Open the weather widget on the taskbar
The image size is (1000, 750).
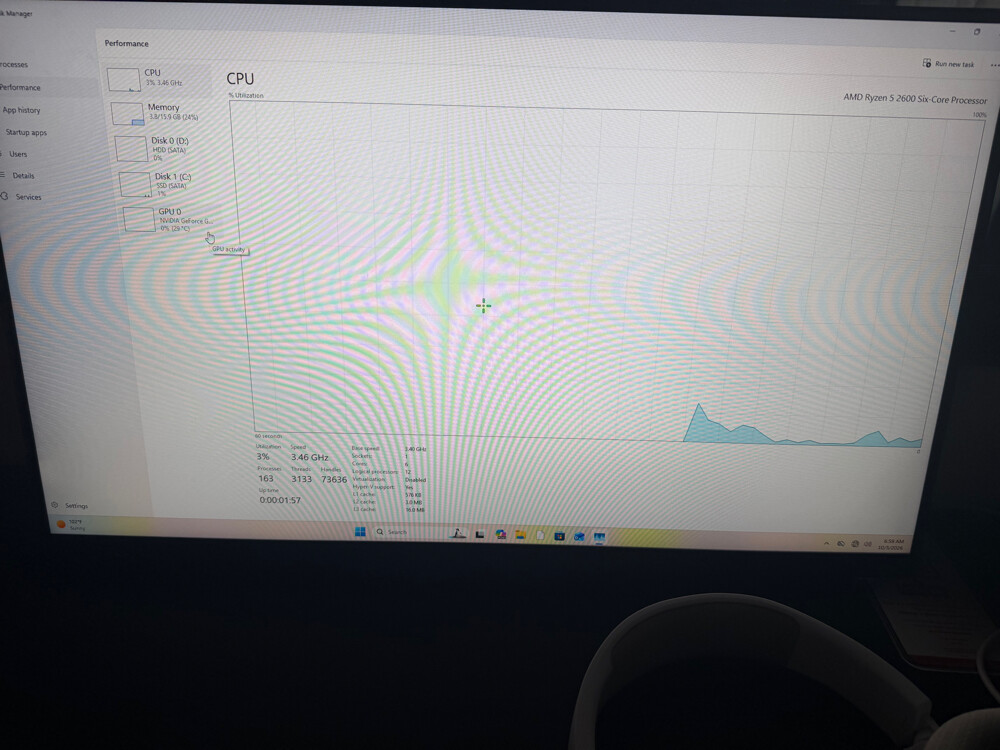71,524
